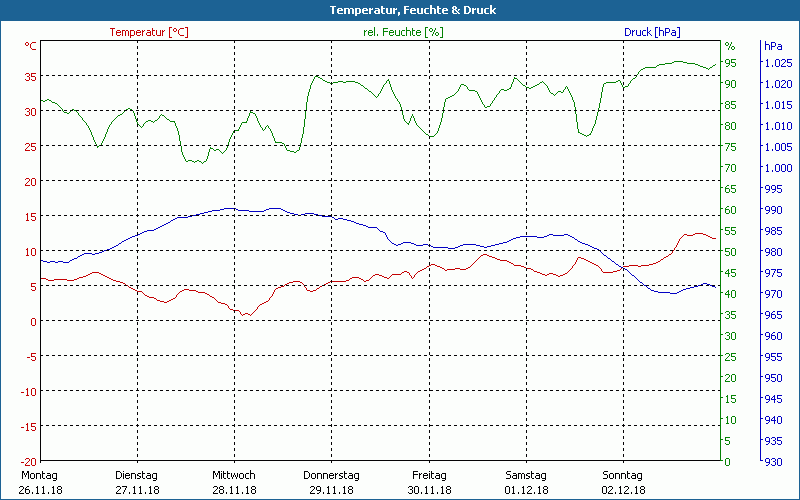Viewport: 800px width, 500px height.
Task: Click green humidity axis value '75'
Action: pos(731,147)
